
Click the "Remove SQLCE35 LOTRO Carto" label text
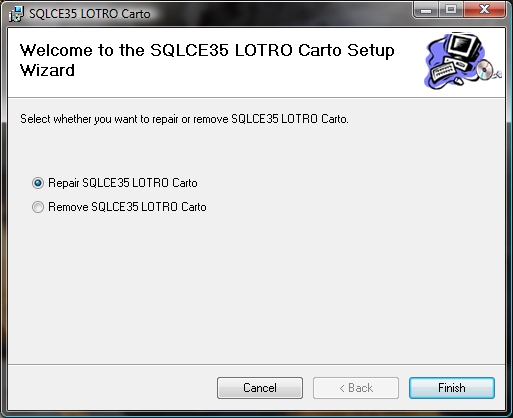coord(127,207)
